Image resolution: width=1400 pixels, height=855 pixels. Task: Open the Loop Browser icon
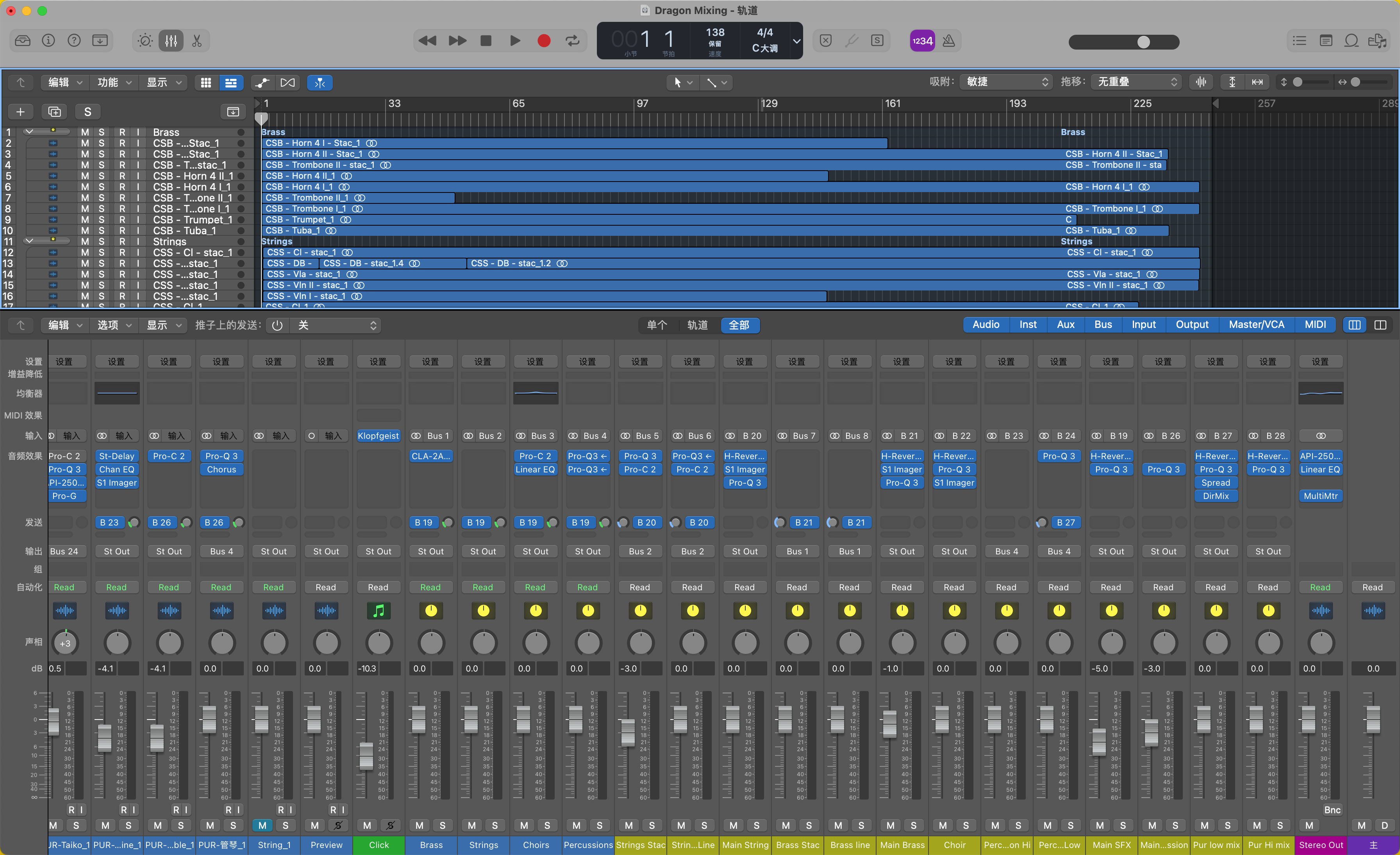[1351, 41]
